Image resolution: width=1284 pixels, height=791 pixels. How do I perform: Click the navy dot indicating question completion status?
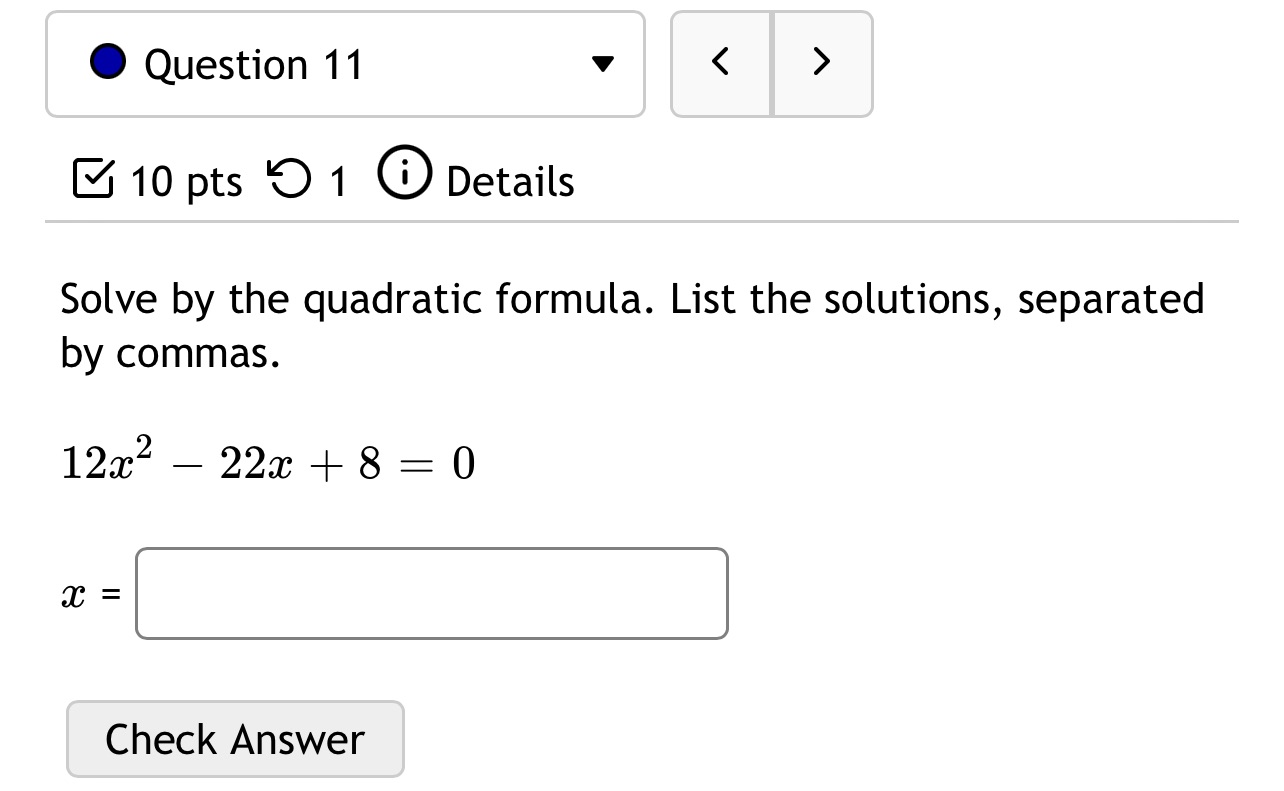108,61
